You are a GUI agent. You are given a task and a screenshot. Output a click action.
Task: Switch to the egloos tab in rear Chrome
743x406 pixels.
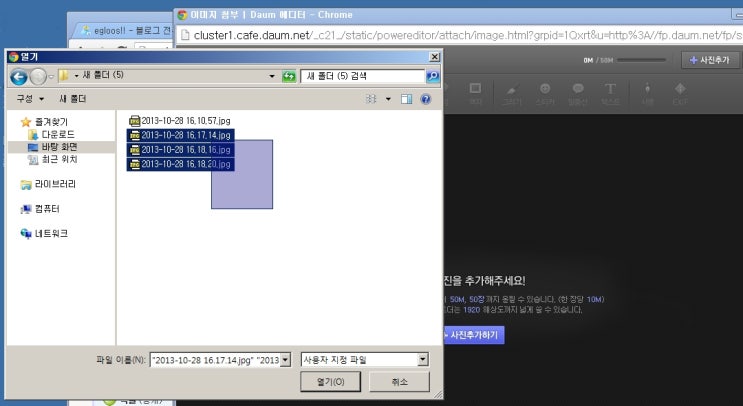tap(124, 30)
